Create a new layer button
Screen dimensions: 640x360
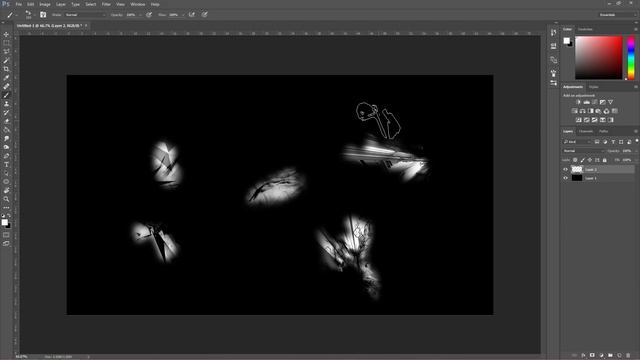coord(619,356)
